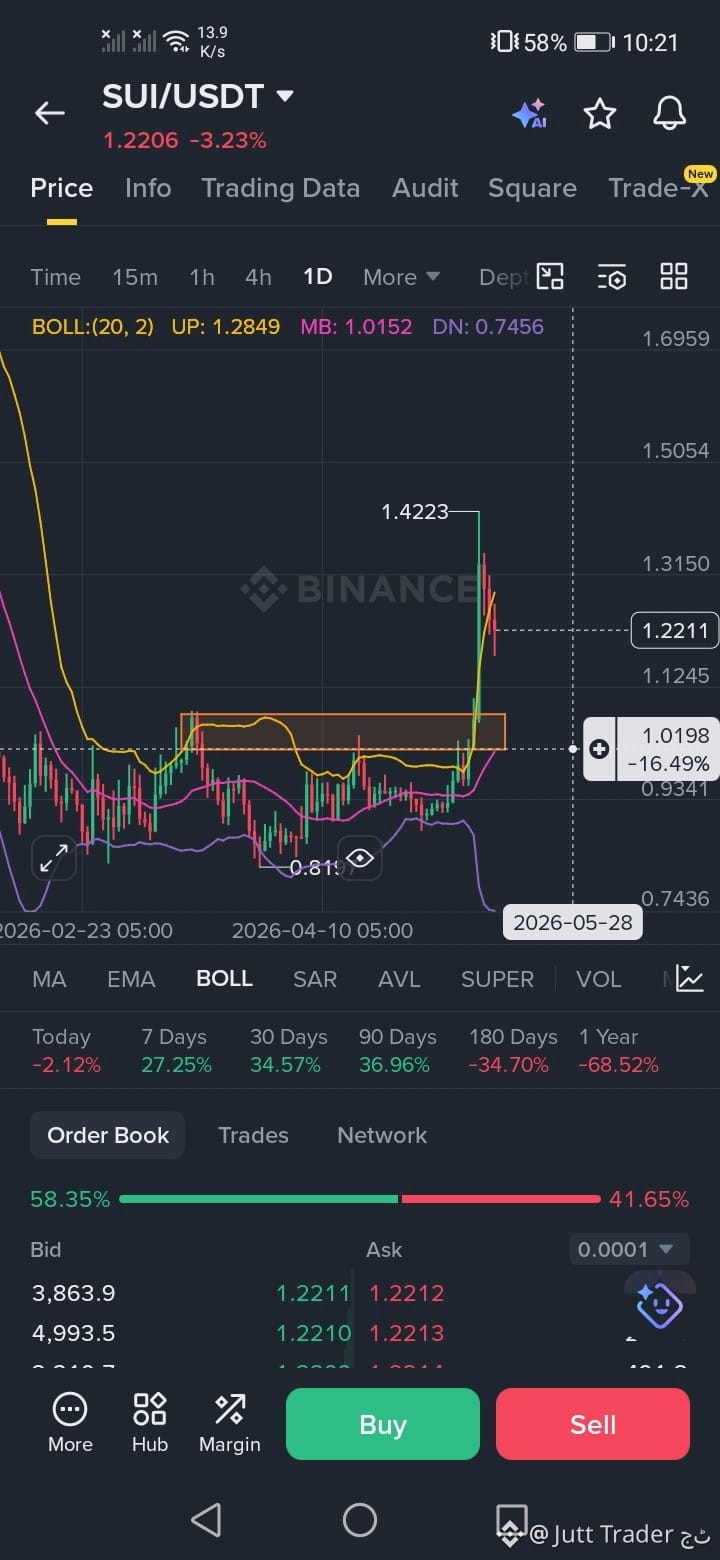Open the floating chatbot assistant icon
The height and width of the screenshot is (1560, 720).
point(659,1305)
